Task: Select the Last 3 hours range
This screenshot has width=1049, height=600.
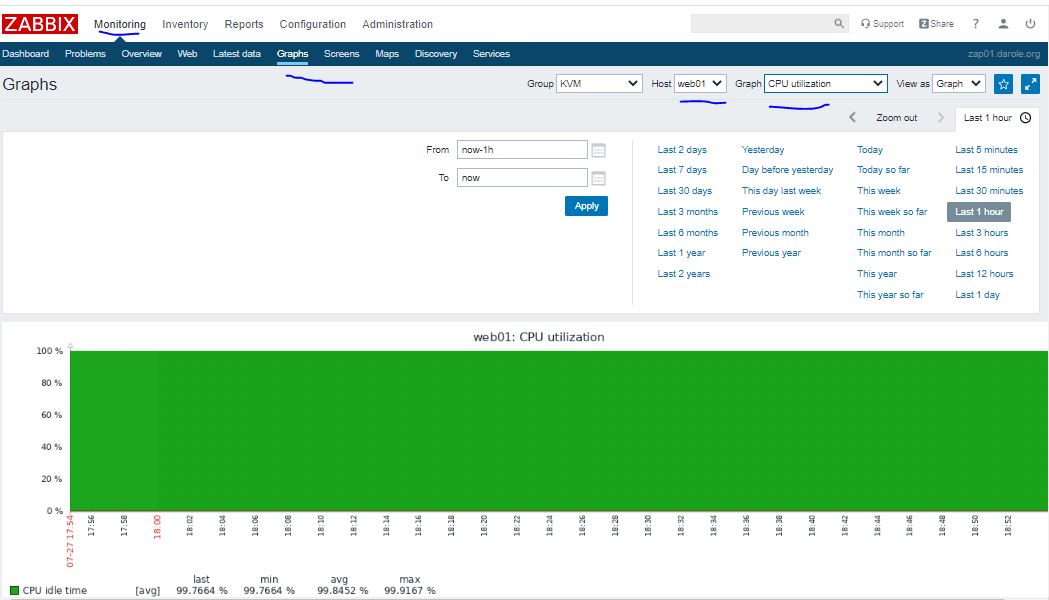Action: click(x=981, y=233)
